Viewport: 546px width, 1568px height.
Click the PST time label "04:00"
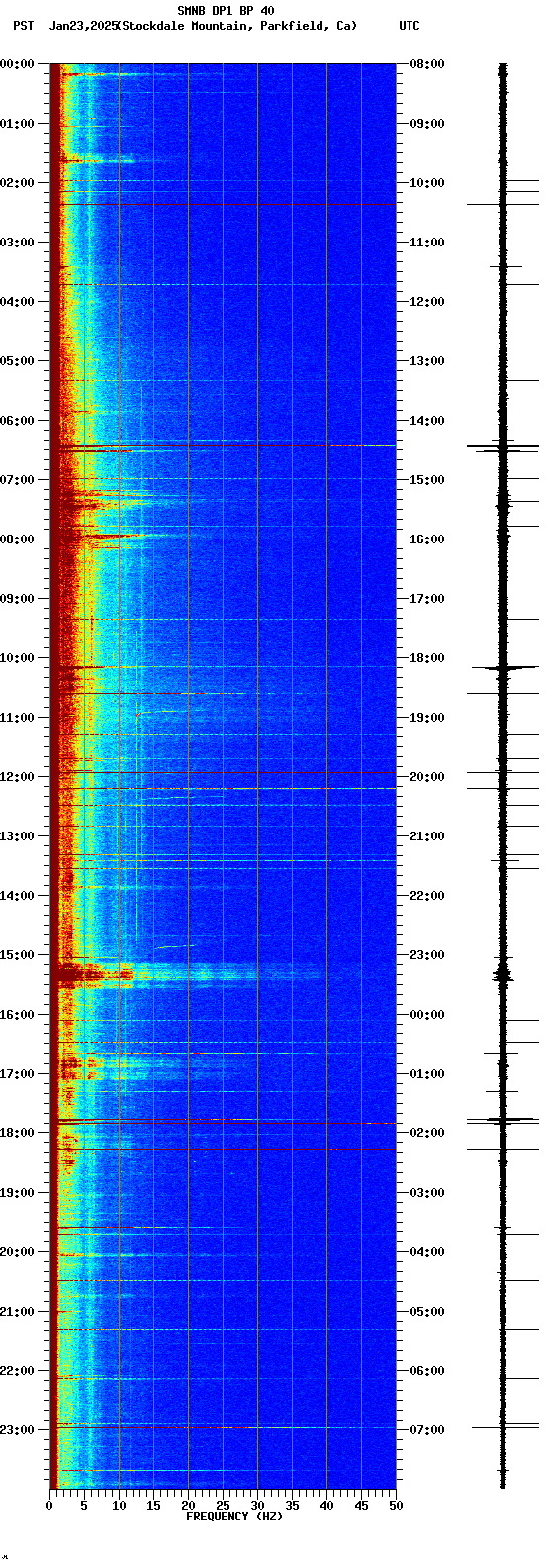18,301
